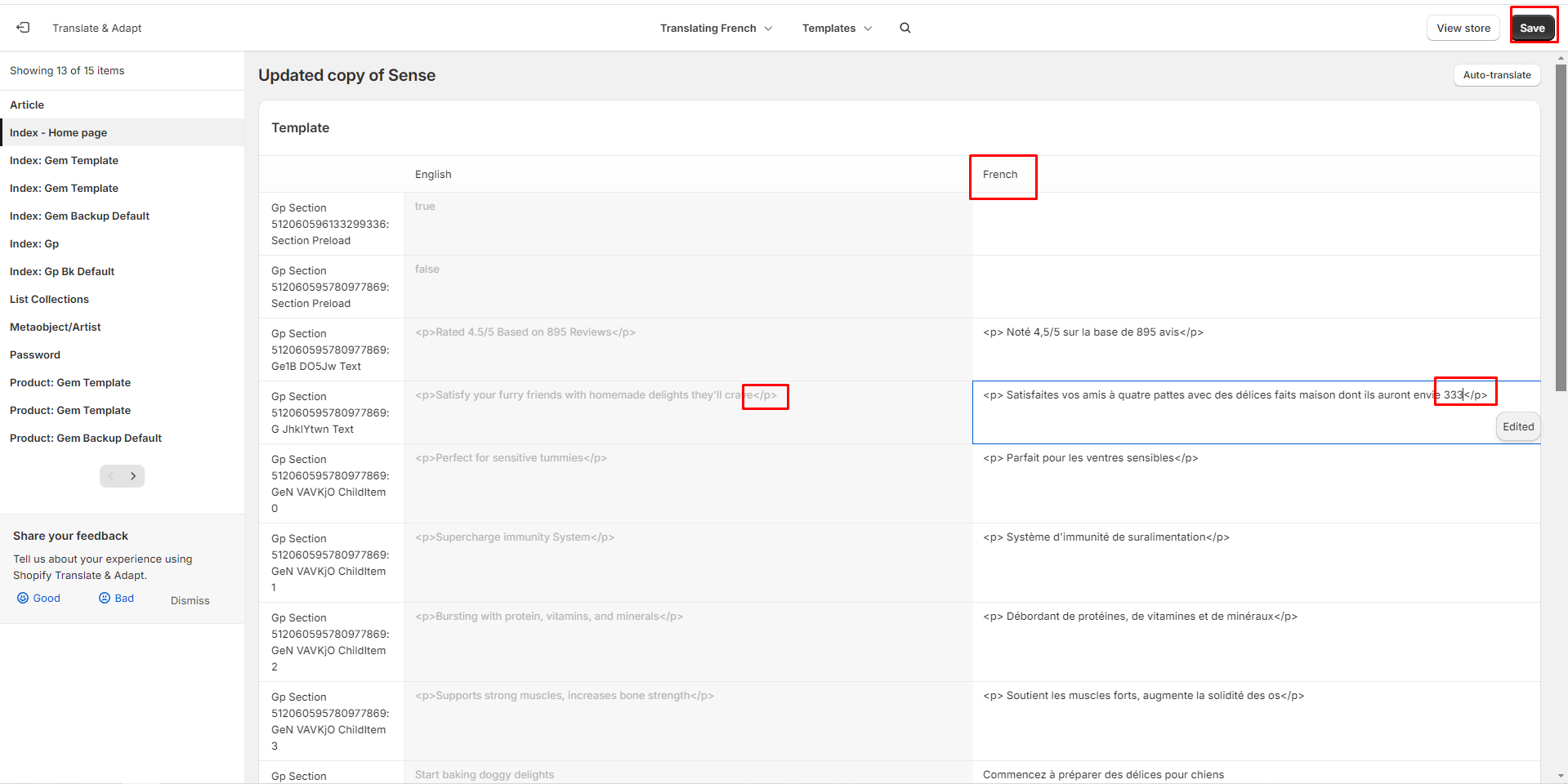Open search with the magnifying glass icon
1568x784 pixels.
click(905, 28)
